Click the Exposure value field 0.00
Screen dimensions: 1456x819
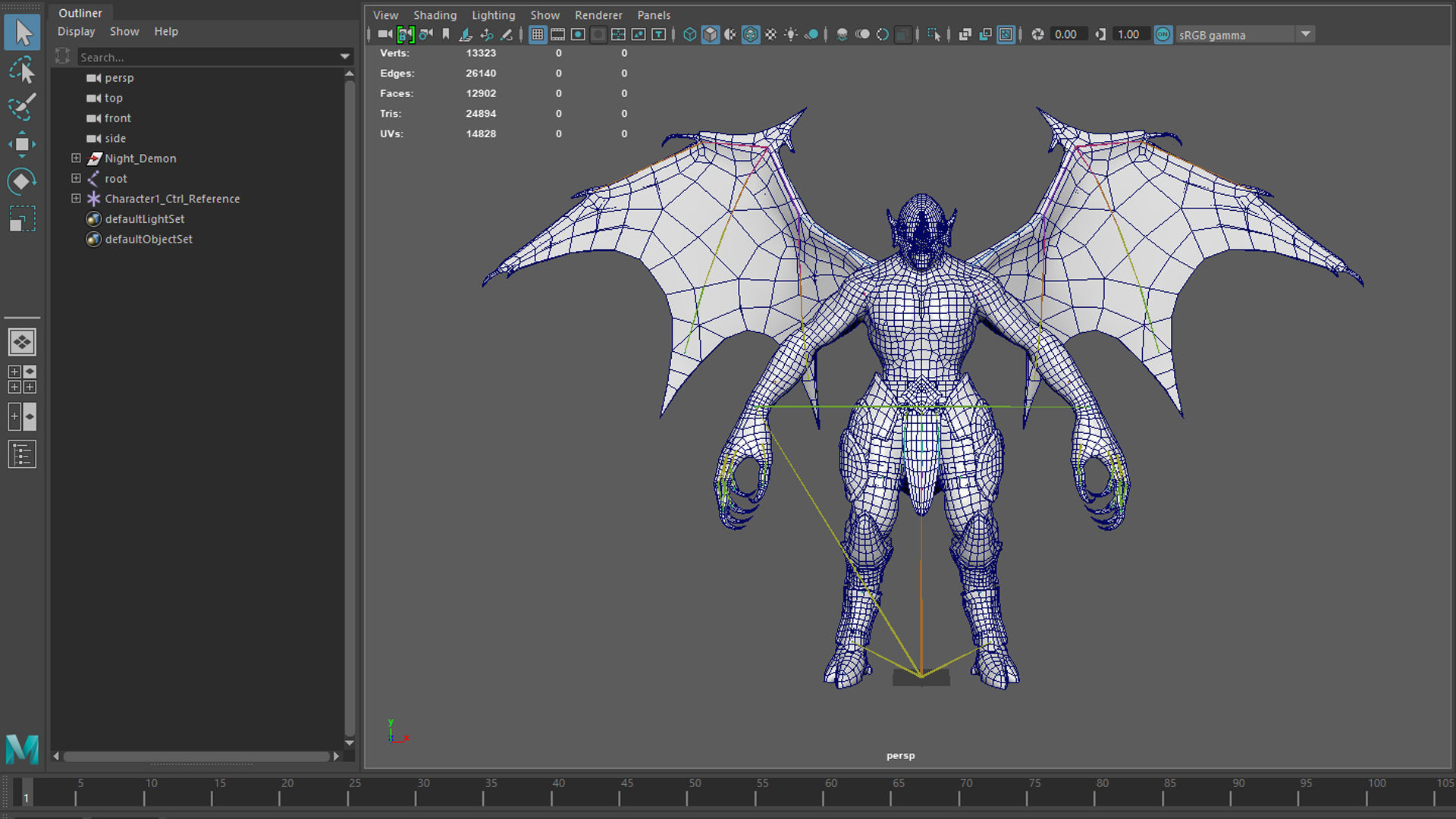pyautogui.click(x=1068, y=34)
